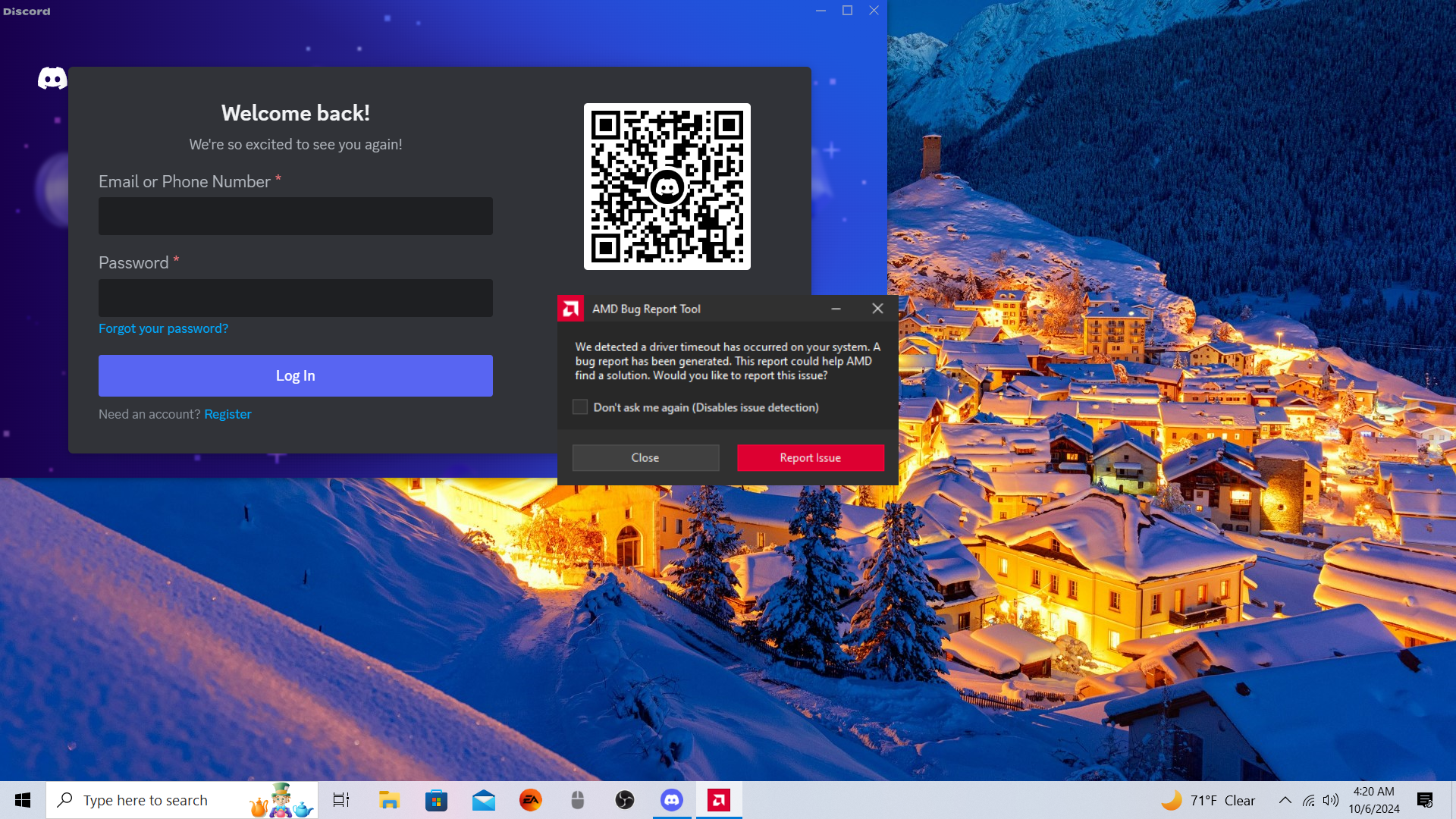Open the EA app from taskbar
This screenshot has width=1456, height=819.
click(x=530, y=800)
